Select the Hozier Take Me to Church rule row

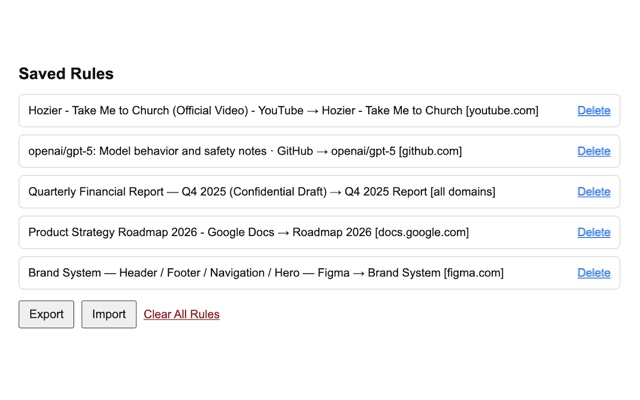283,111
